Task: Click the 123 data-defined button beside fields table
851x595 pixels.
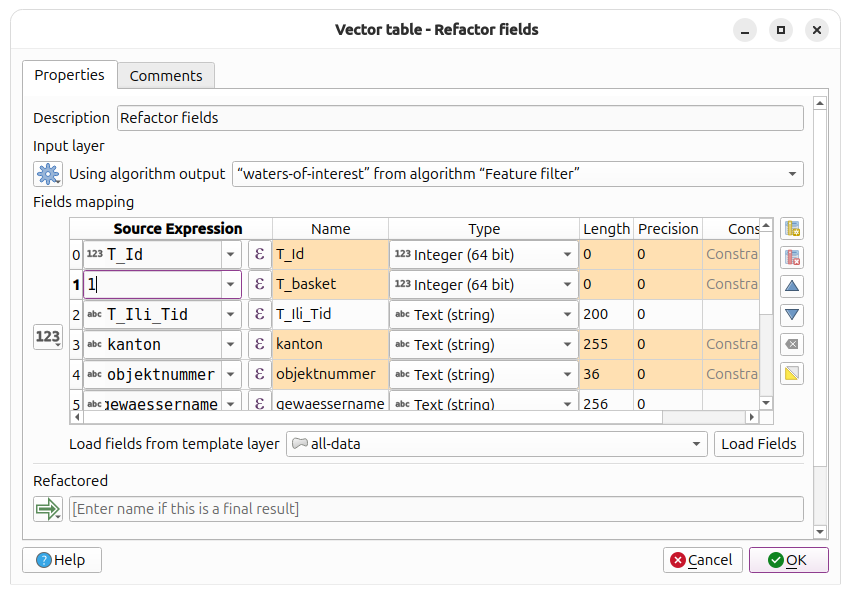Action: pyautogui.click(x=48, y=337)
